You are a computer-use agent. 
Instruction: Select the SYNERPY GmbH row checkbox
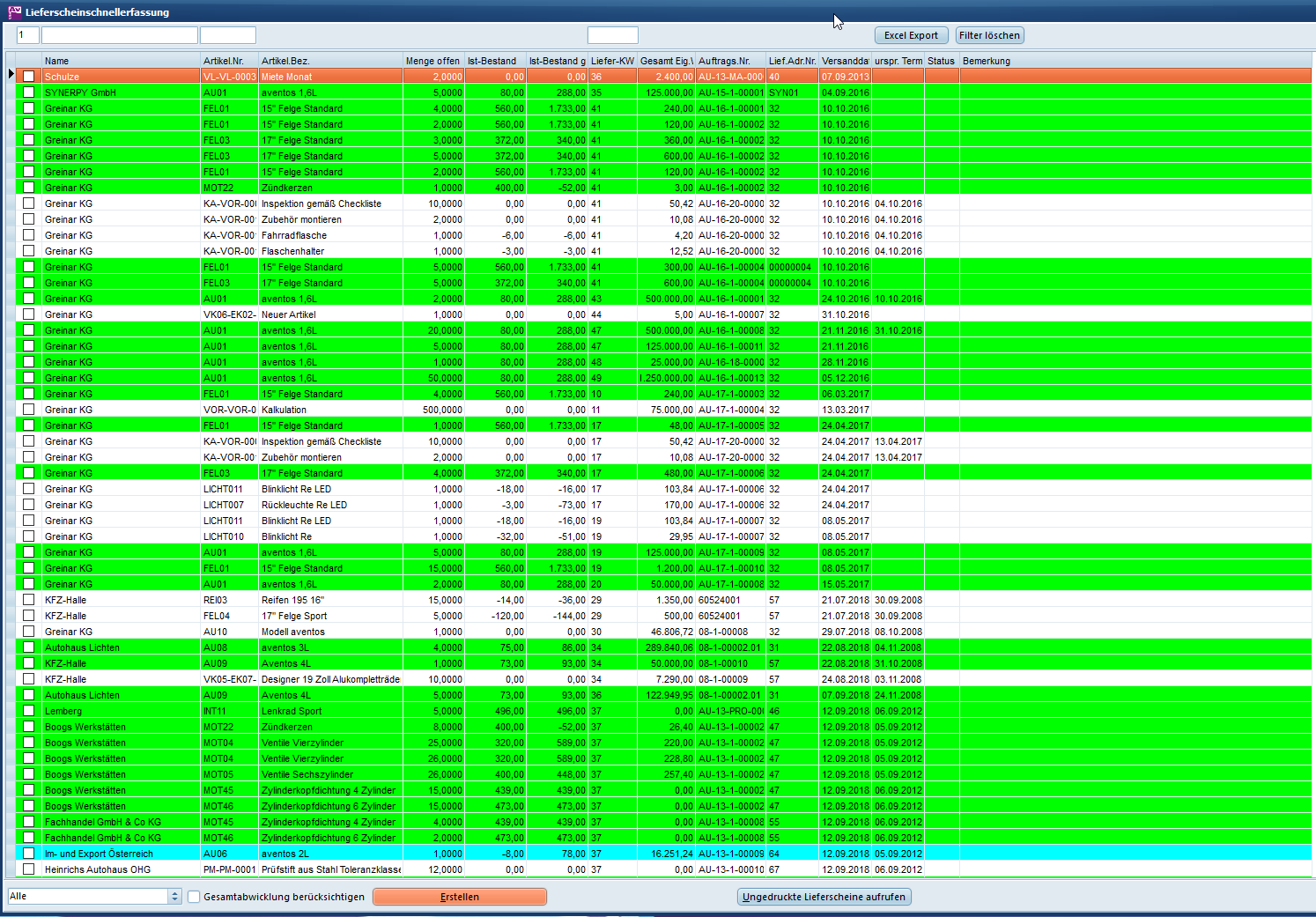29,92
